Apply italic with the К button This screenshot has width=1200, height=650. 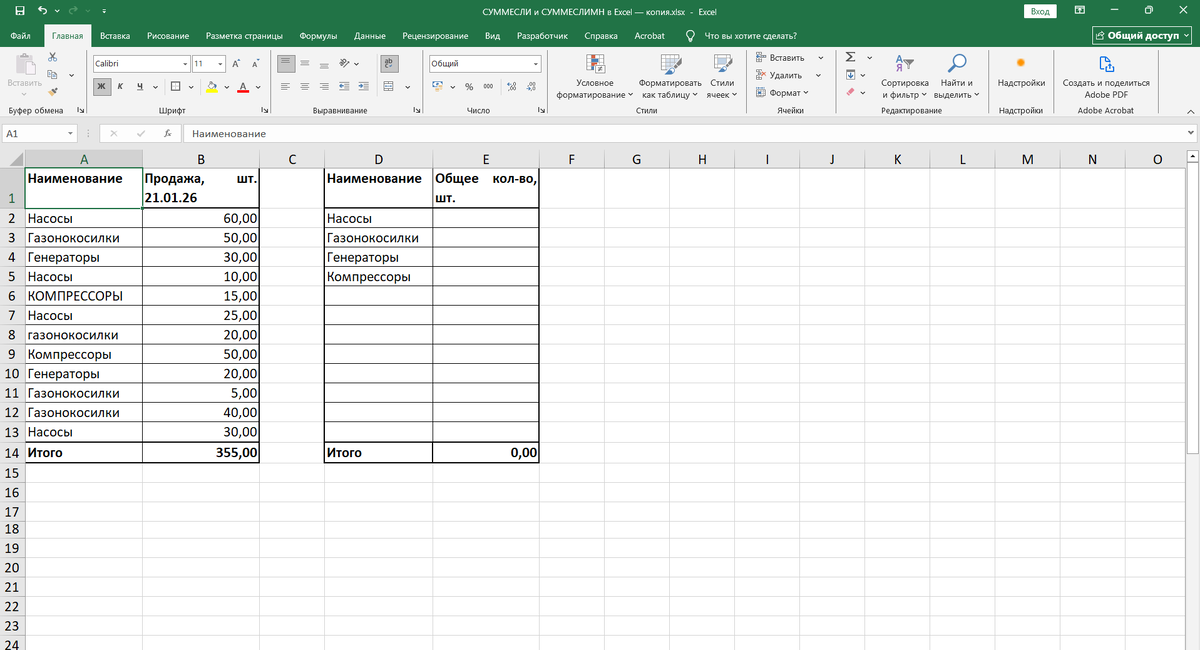[x=122, y=86]
